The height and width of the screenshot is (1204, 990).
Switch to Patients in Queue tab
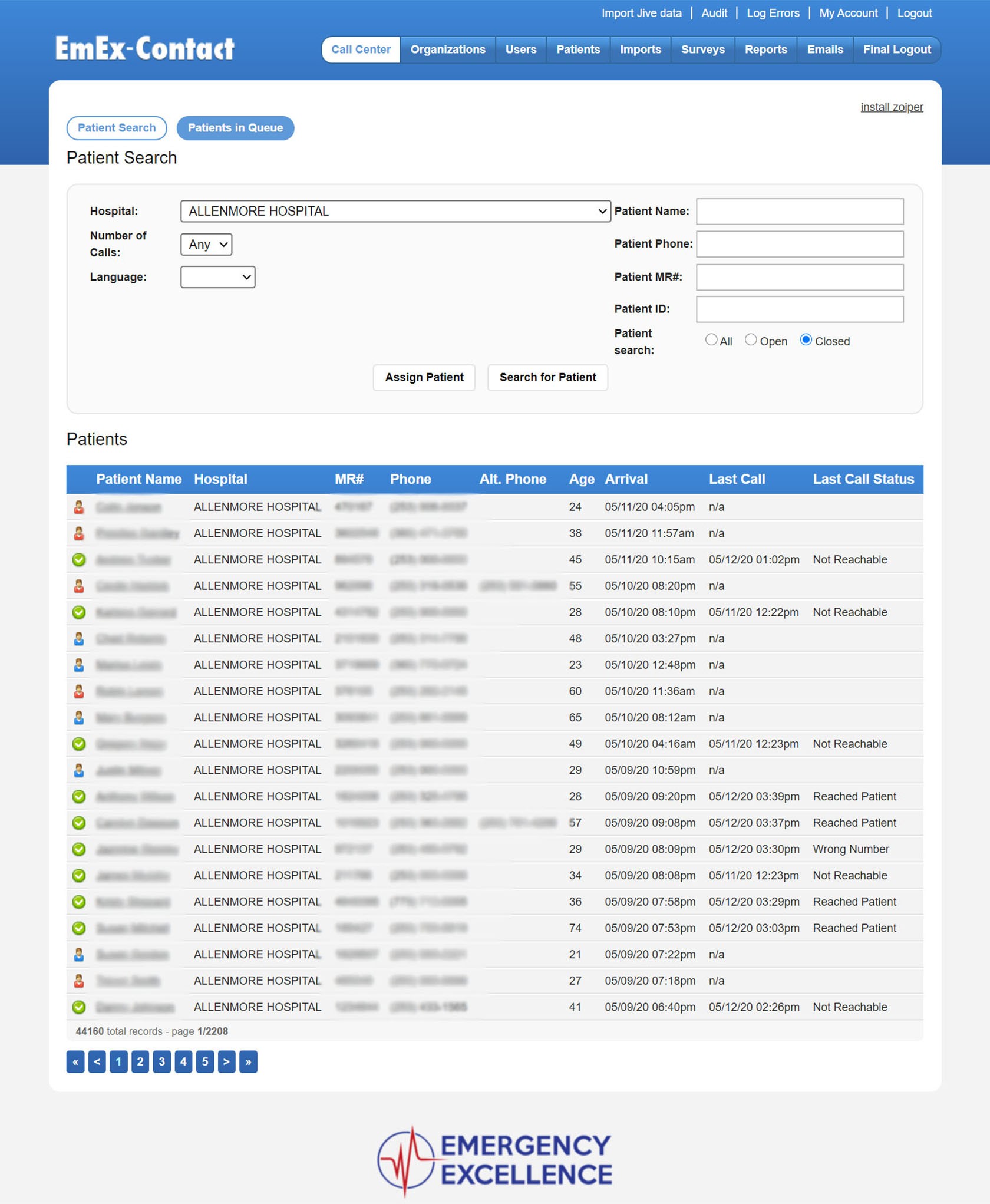(x=235, y=128)
